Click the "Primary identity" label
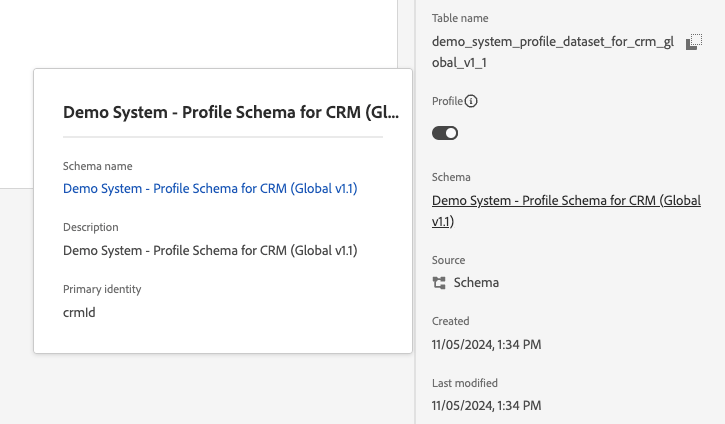This screenshot has width=725, height=424. click(x=102, y=289)
